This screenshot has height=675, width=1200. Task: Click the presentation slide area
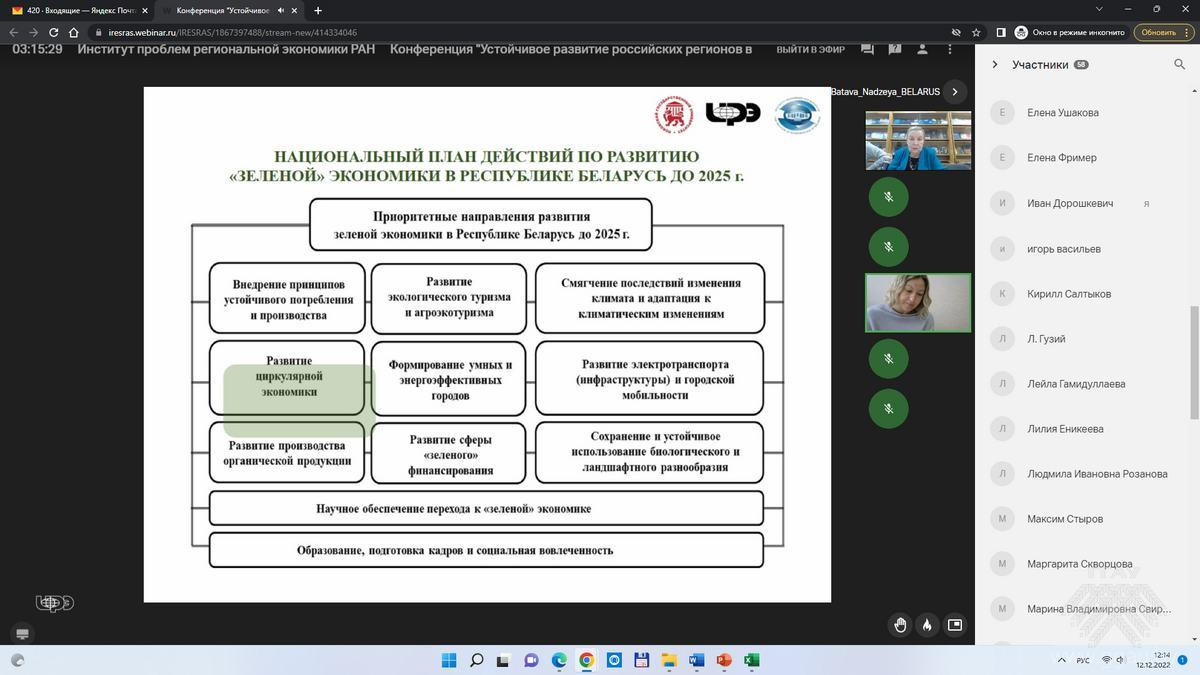coord(487,344)
